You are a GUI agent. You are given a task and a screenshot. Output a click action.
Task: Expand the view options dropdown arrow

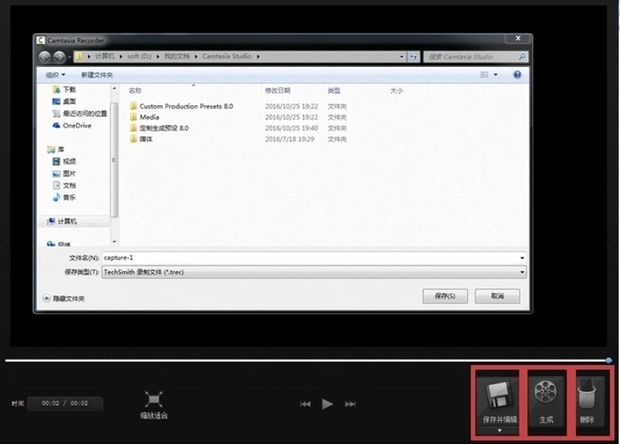pyautogui.click(x=495, y=74)
